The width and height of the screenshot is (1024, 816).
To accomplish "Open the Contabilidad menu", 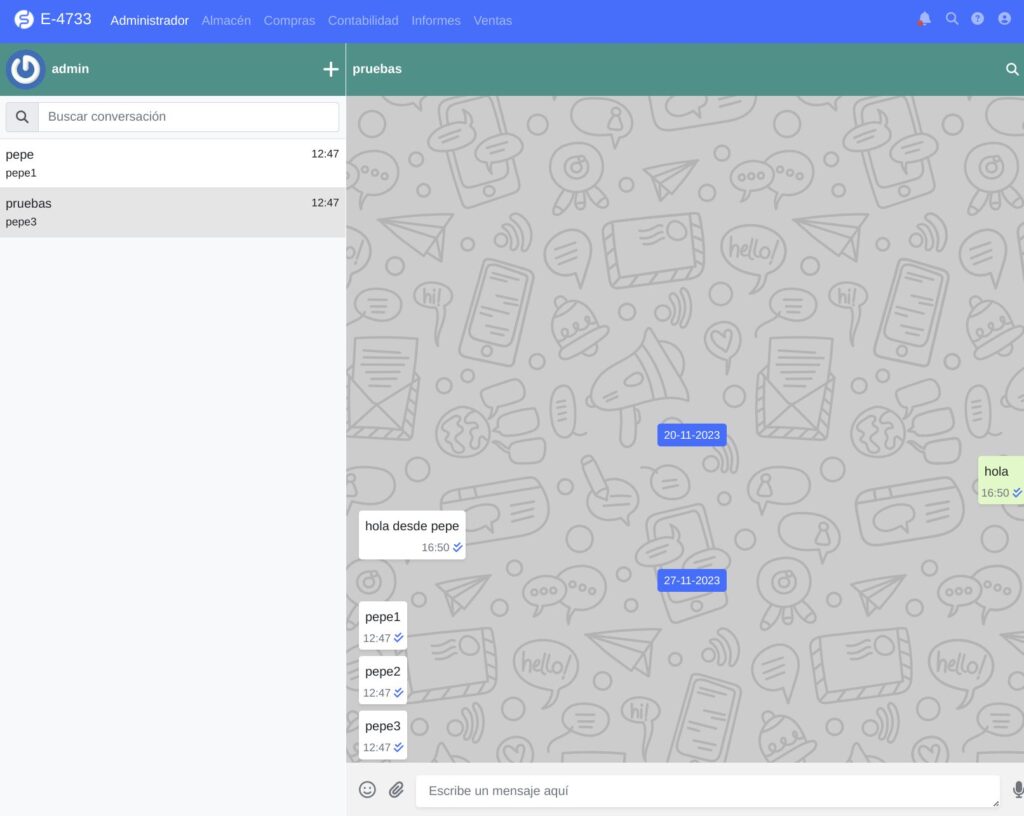I will (x=363, y=20).
